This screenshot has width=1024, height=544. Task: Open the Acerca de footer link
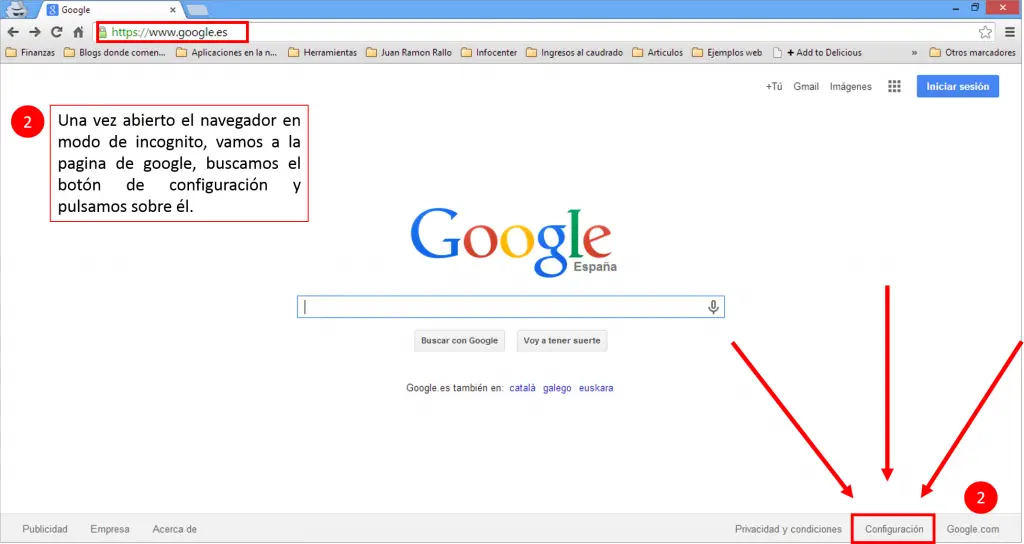click(174, 529)
